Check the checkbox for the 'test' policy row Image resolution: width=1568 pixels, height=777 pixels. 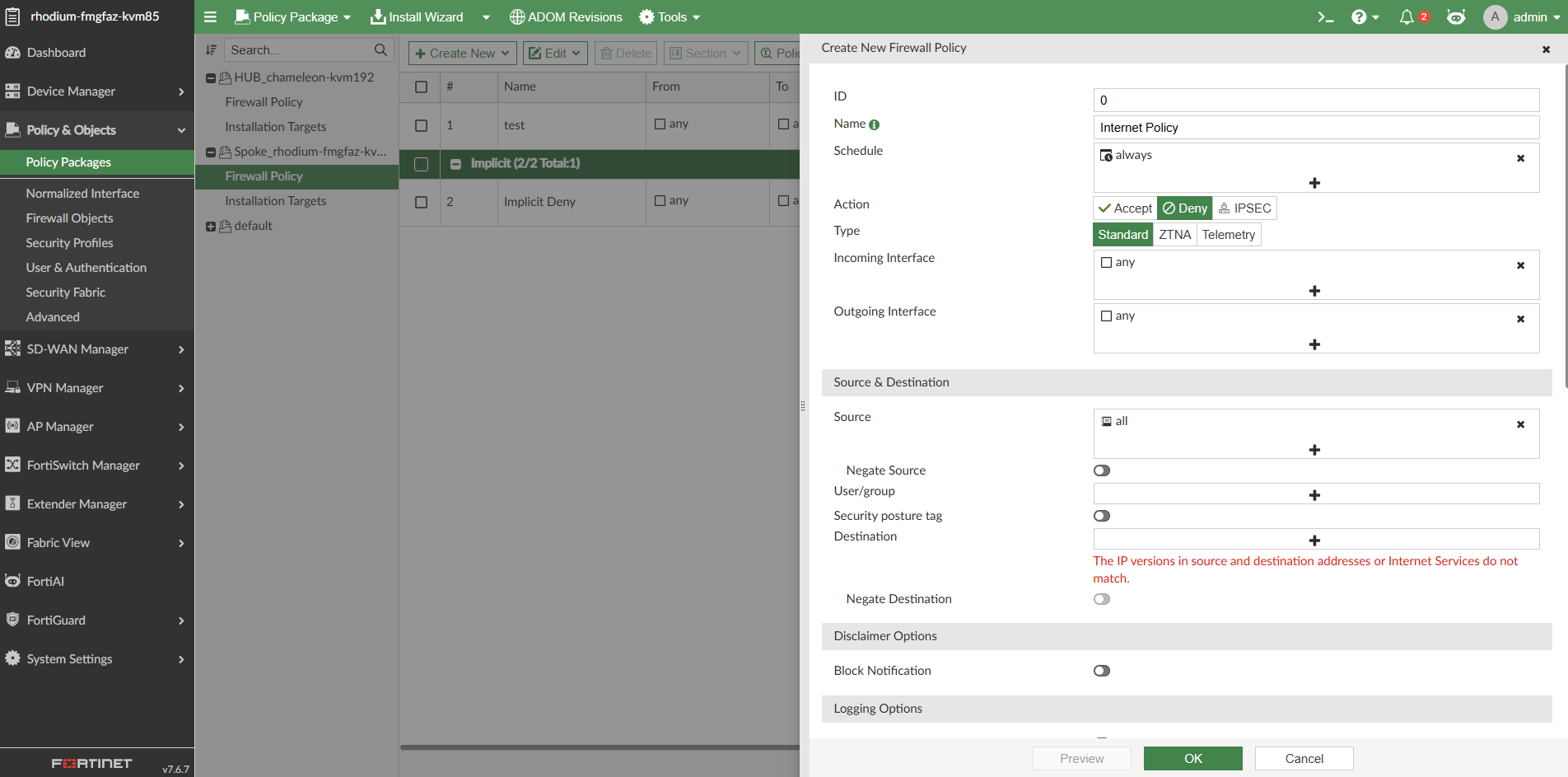(421, 125)
